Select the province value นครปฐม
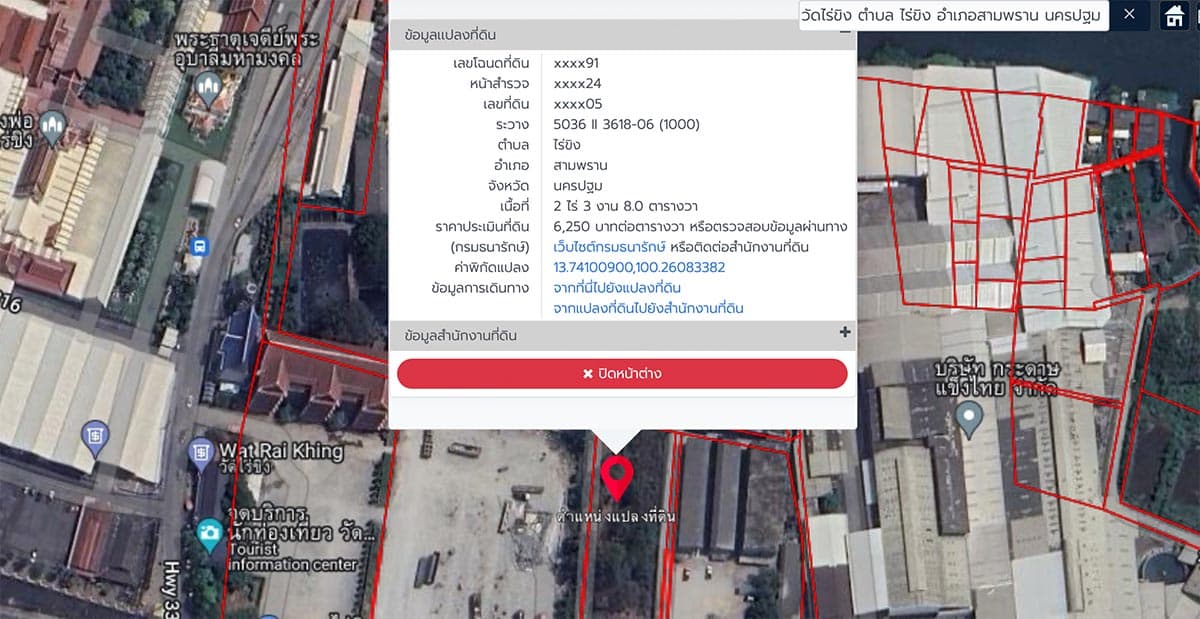 point(577,186)
